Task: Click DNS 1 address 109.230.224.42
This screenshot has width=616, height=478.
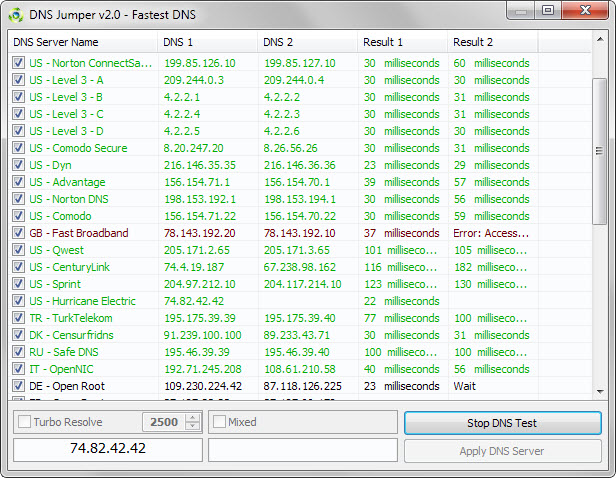Action: coord(203,386)
